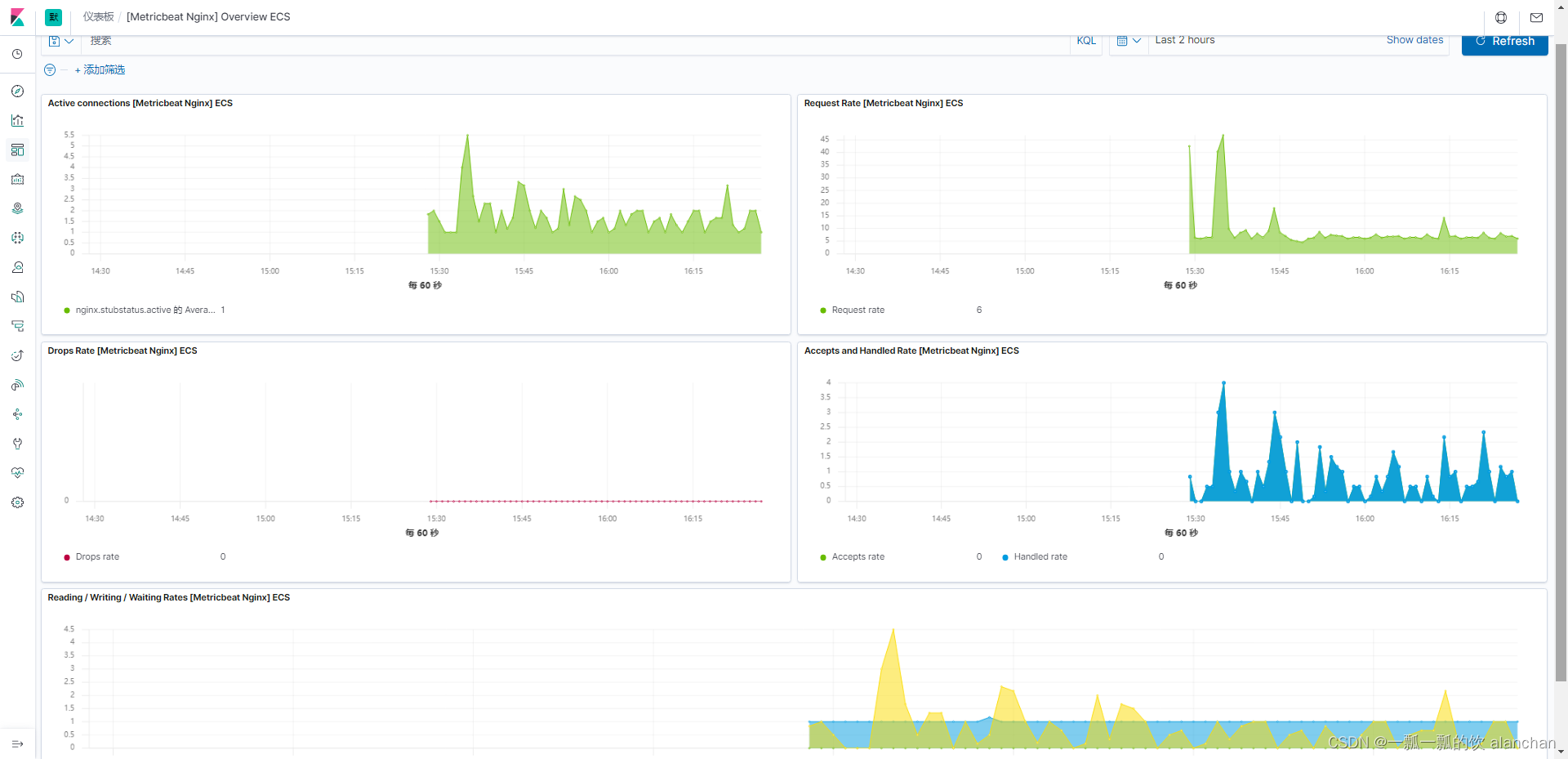The image size is (1568, 759).
Task: Open Dev Tools icon in sidebar
Action: pyautogui.click(x=17, y=444)
